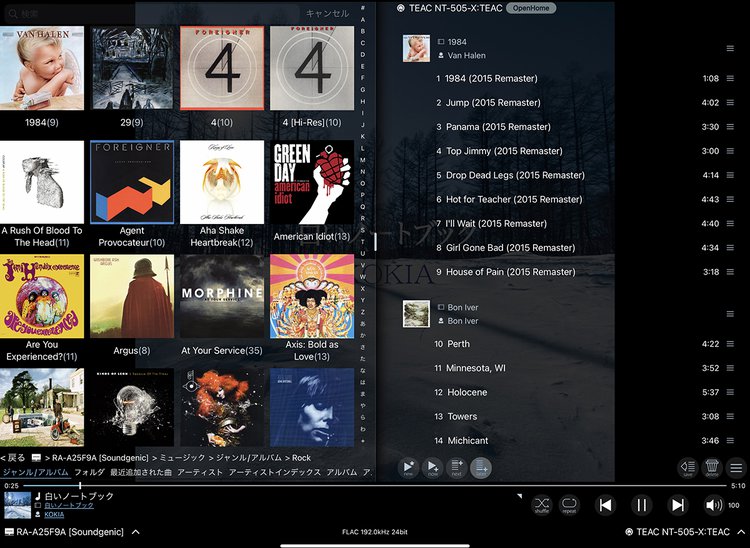Viewport: 750px width, 548px height.
Task: Click the ミュージック breadcrumb
Action: 182,458
